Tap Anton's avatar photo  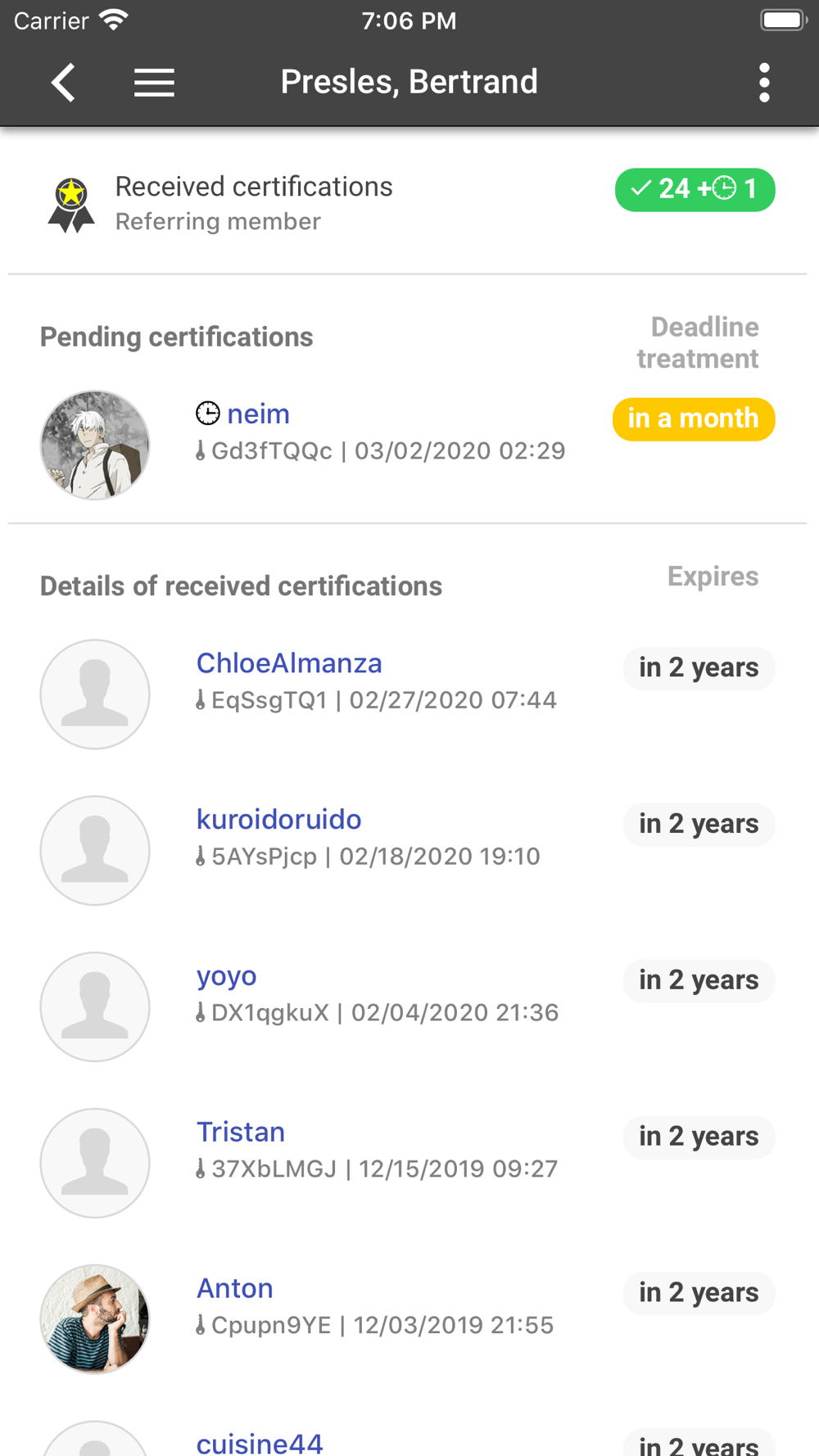95,1318
